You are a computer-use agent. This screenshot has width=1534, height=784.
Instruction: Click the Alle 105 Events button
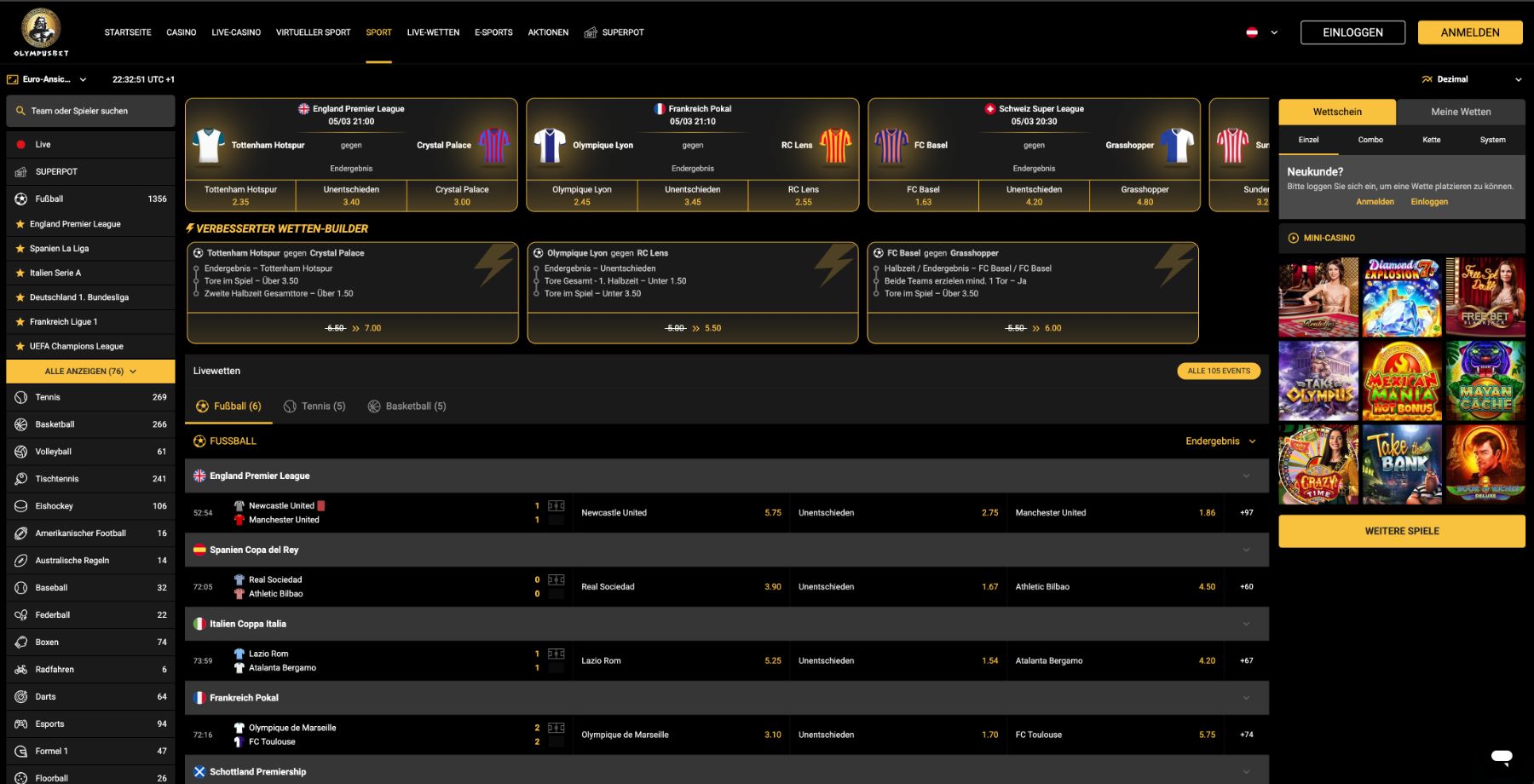click(x=1219, y=372)
